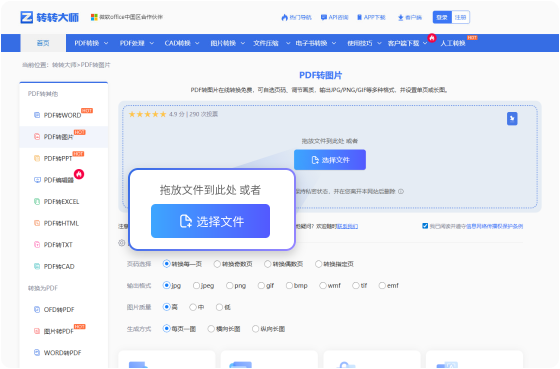Click info icon beside privacy notice
This screenshot has height=369, width=560.
[x=401, y=191]
